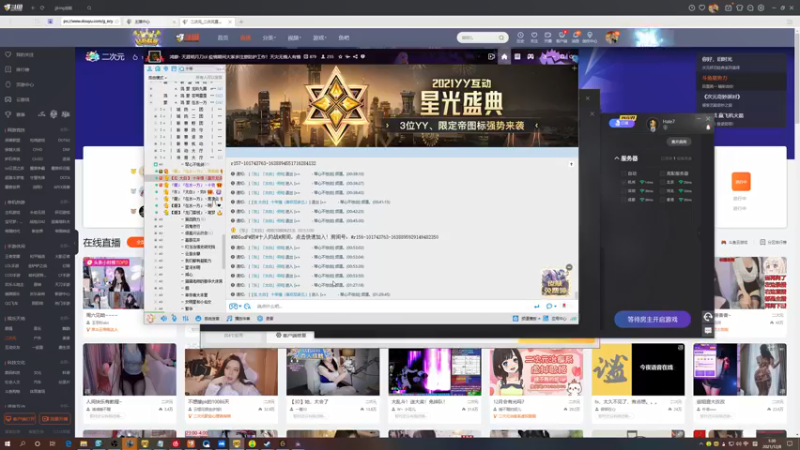Click the YY channel list scrollbar
This screenshot has width=800, height=450.
pos(223,250)
